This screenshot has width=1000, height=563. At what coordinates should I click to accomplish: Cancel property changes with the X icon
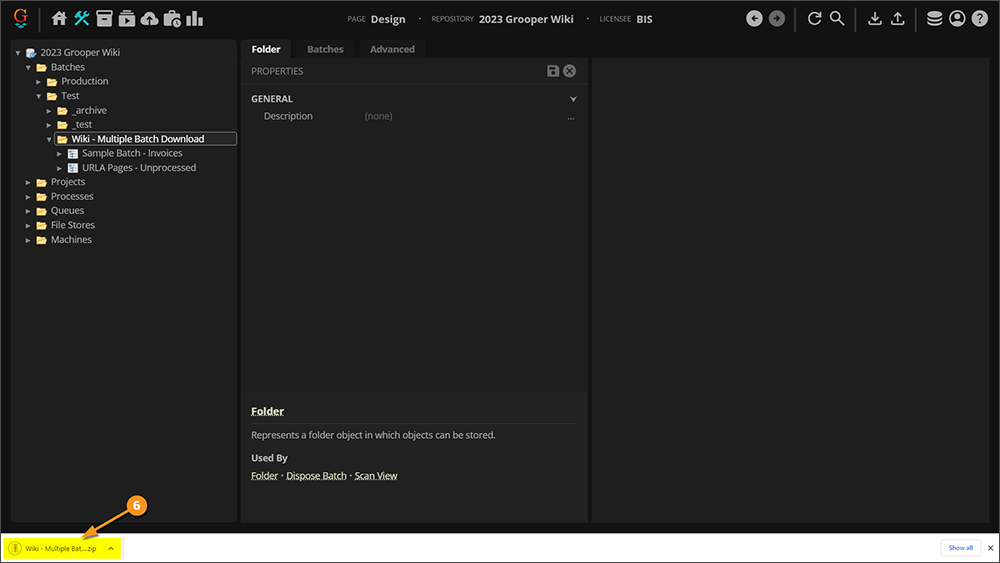570,71
